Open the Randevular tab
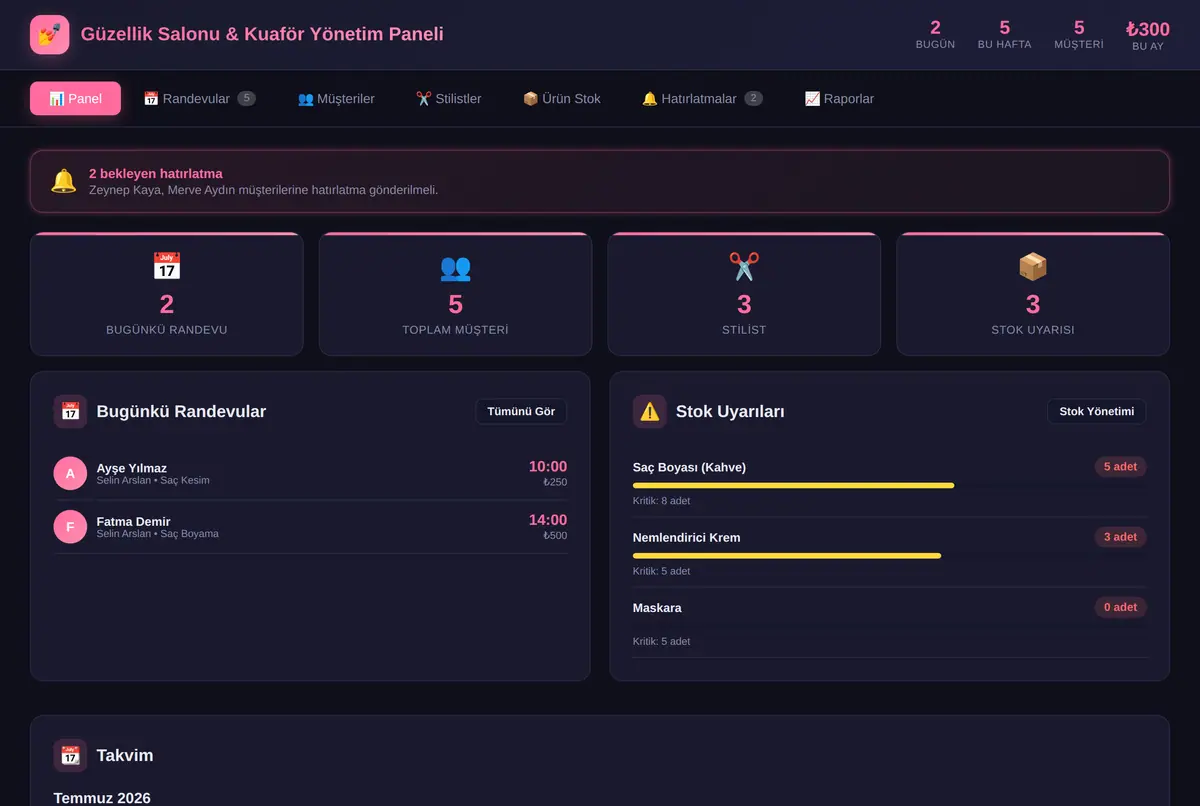This screenshot has height=806, width=1200. click(x=200, y=99)
